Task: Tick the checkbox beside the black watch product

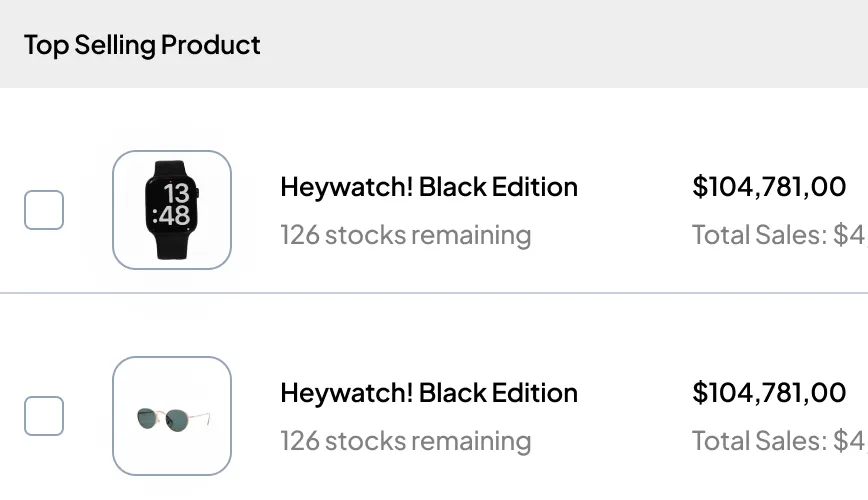Action: [44, 210]
